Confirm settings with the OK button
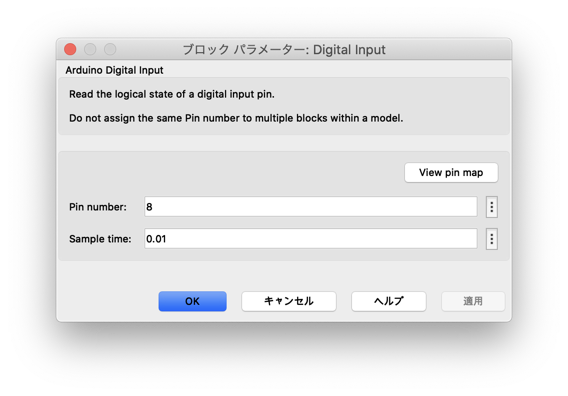The height and width of the screenshot is (396, 568). 192,301
